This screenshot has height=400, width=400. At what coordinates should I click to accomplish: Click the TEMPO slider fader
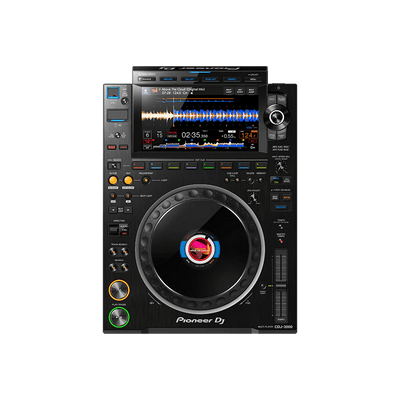[x=281, y=286]
